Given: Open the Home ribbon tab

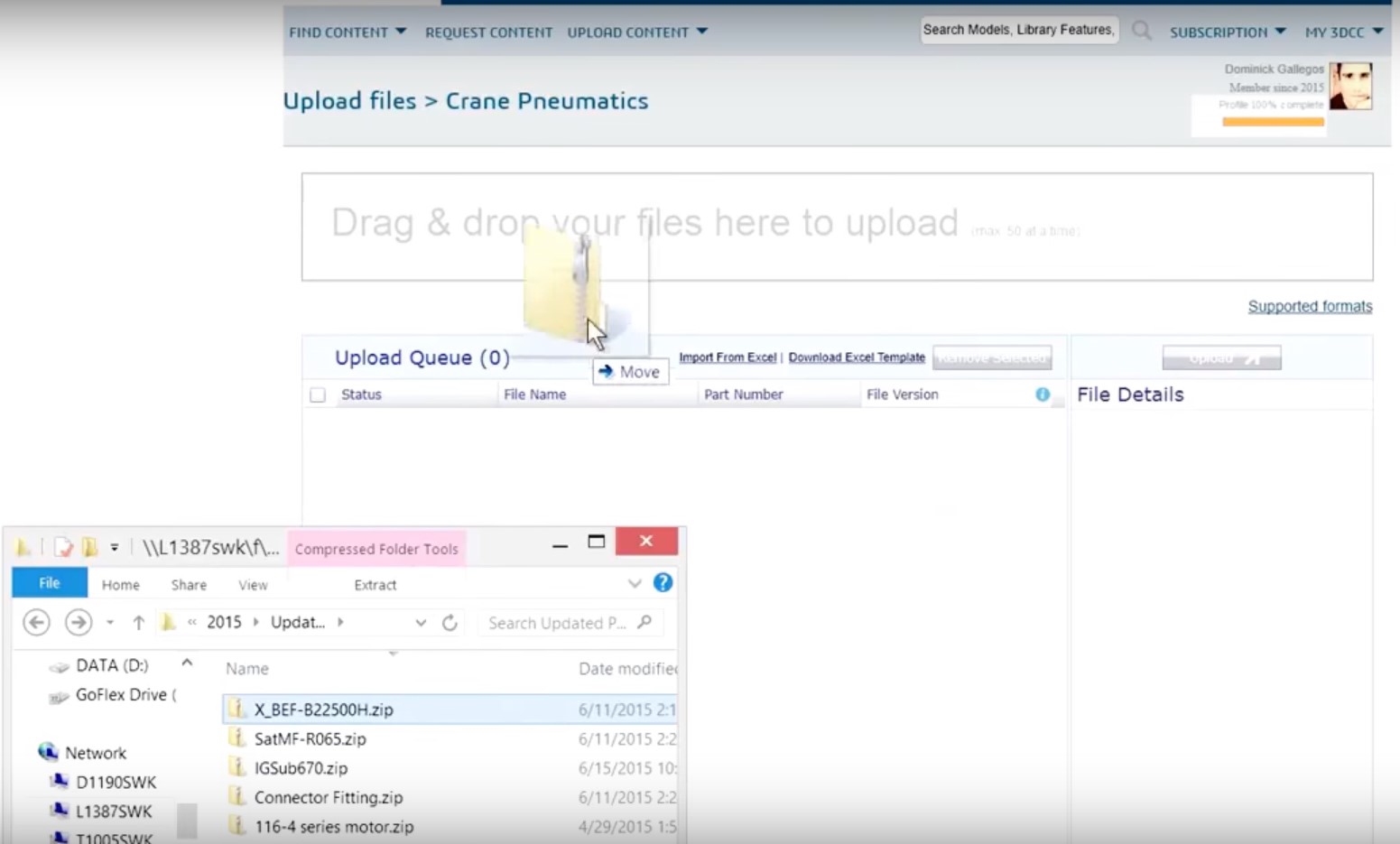Looking at the screenshot, I should pos(120,585).
